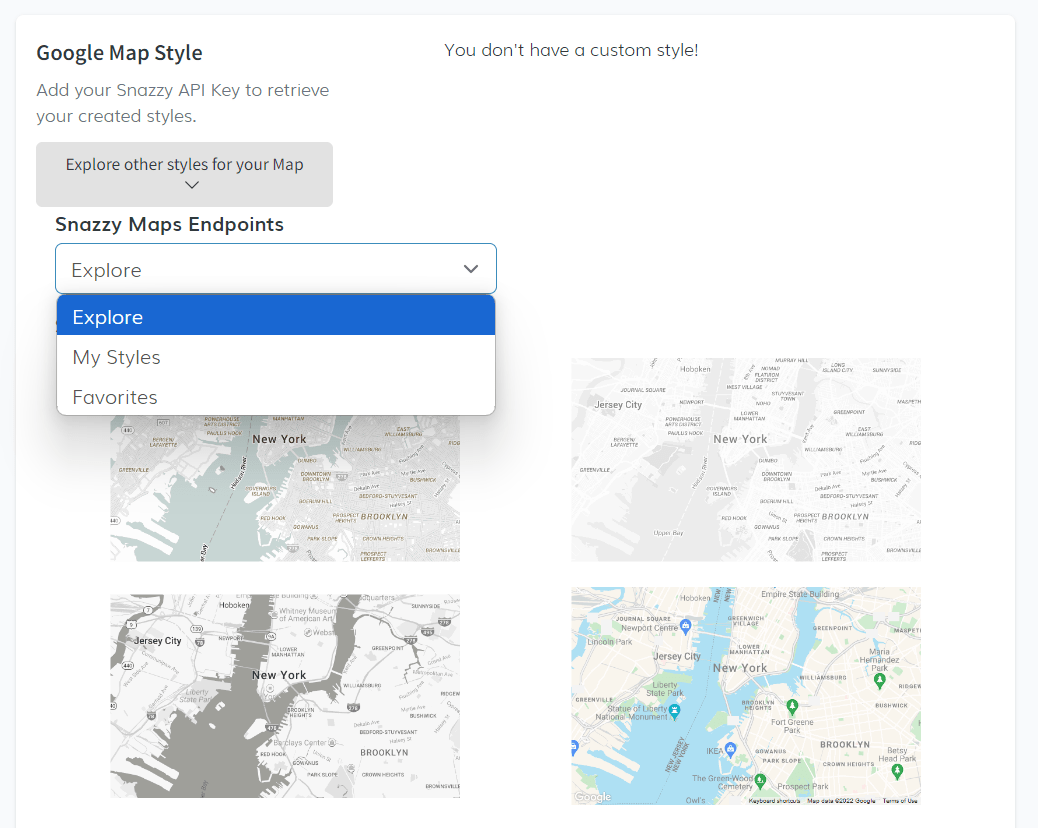
Task: Click the Newport Centre shopping marker
Action: click(685, 626)
